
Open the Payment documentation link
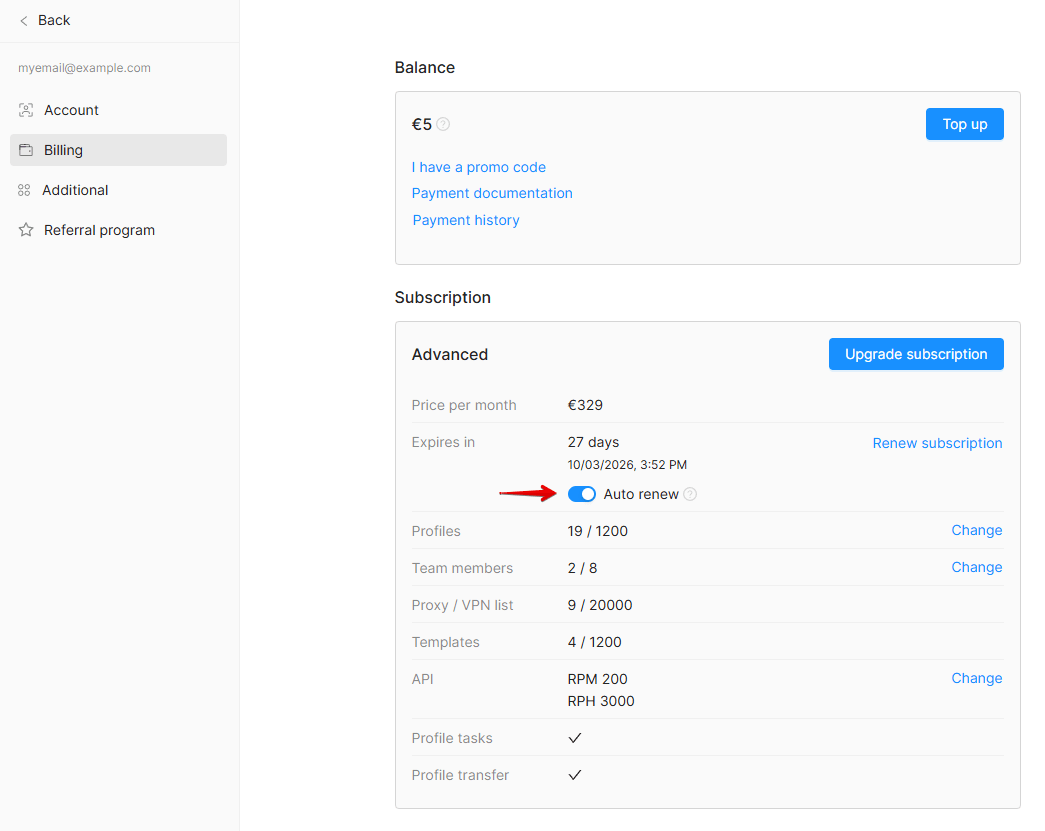[492, 193]
